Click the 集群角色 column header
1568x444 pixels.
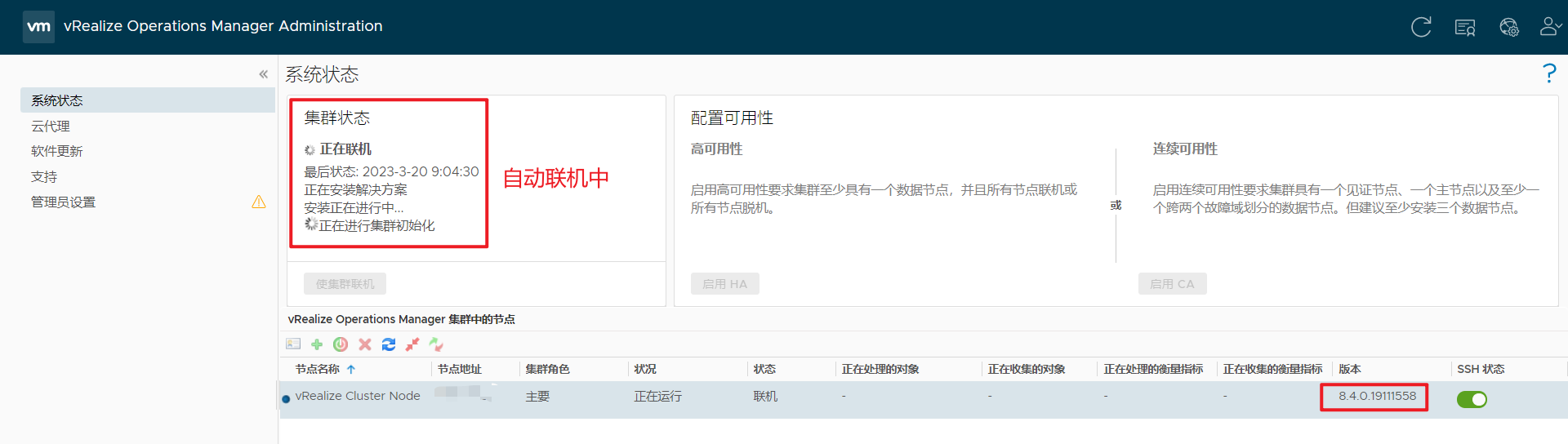[548, 369]
